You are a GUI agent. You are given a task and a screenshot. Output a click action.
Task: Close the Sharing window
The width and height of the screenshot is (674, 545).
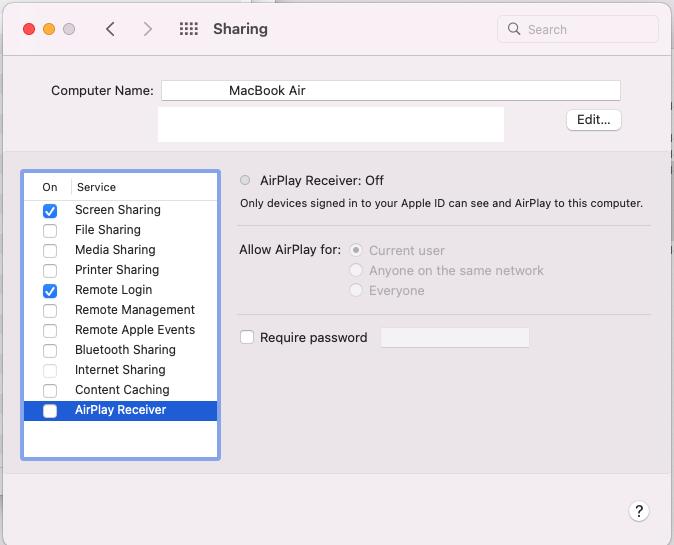29,29
